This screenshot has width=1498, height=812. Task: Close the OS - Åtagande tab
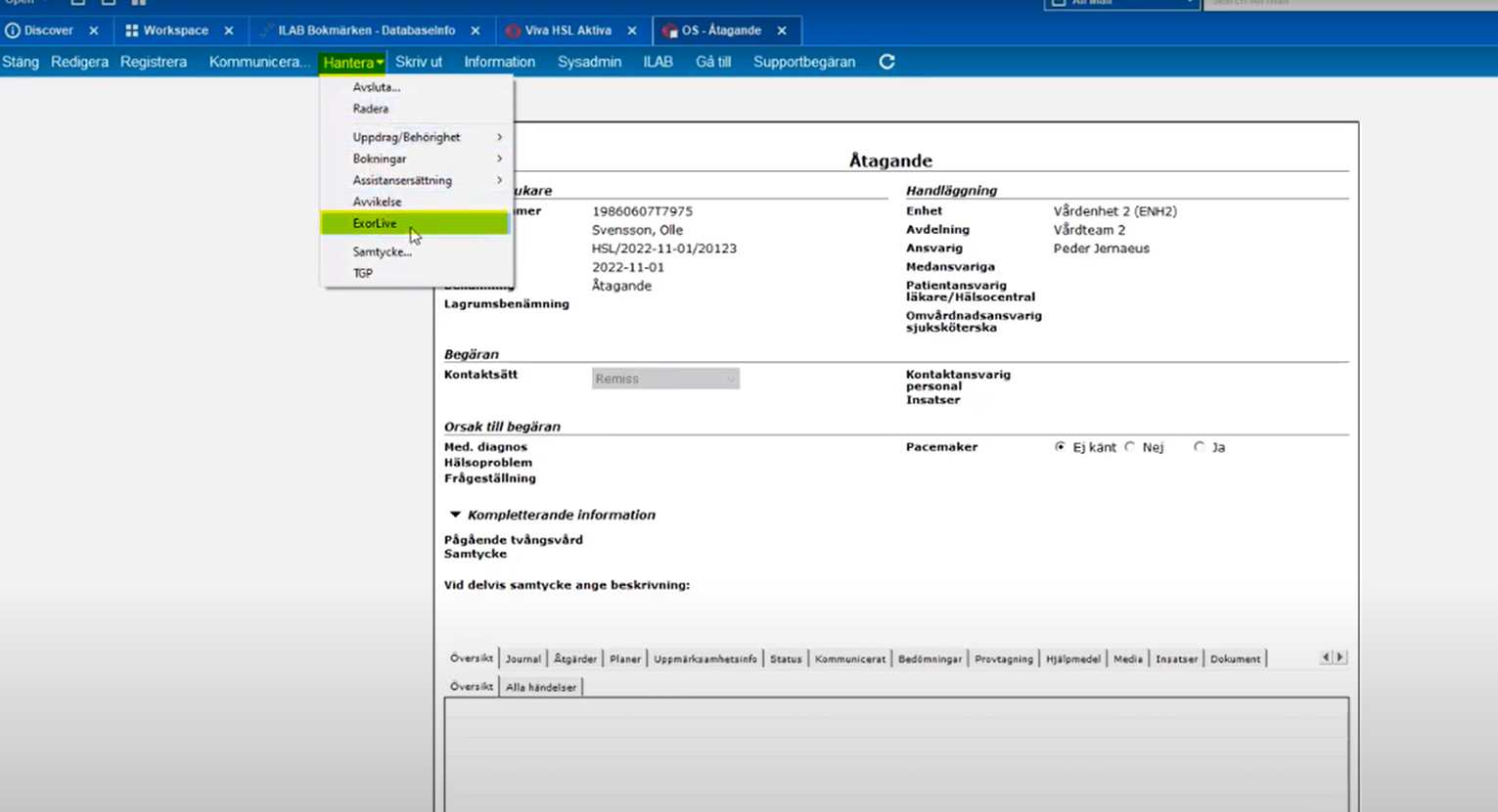pos(782,30)
